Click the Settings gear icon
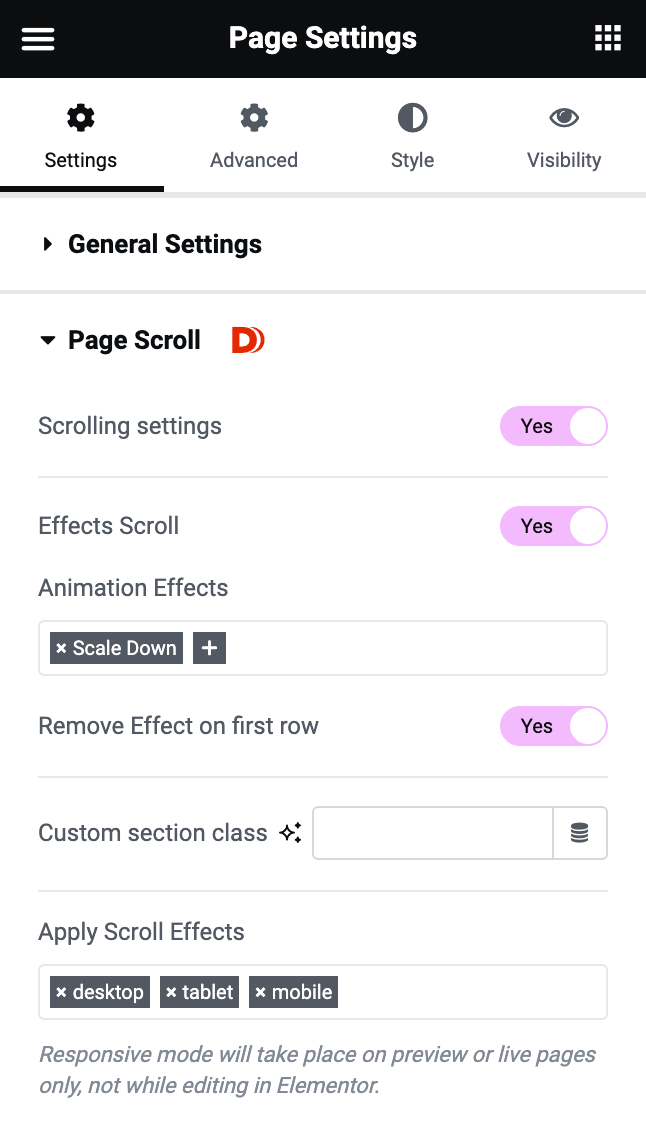 pyautogui.click(x=80, y=117)
